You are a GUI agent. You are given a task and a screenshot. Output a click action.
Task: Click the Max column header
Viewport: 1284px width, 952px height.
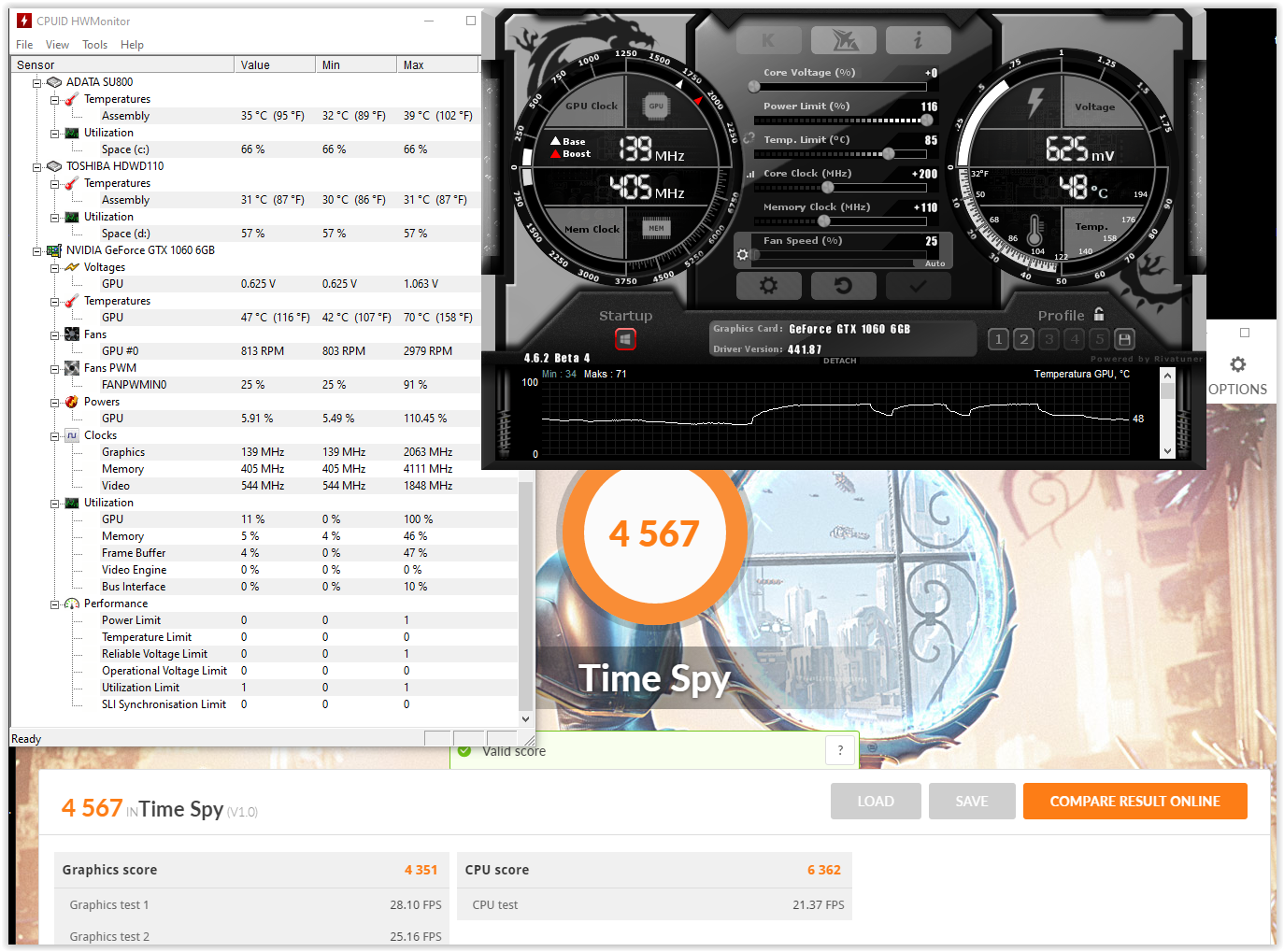(x=437, y=64)
